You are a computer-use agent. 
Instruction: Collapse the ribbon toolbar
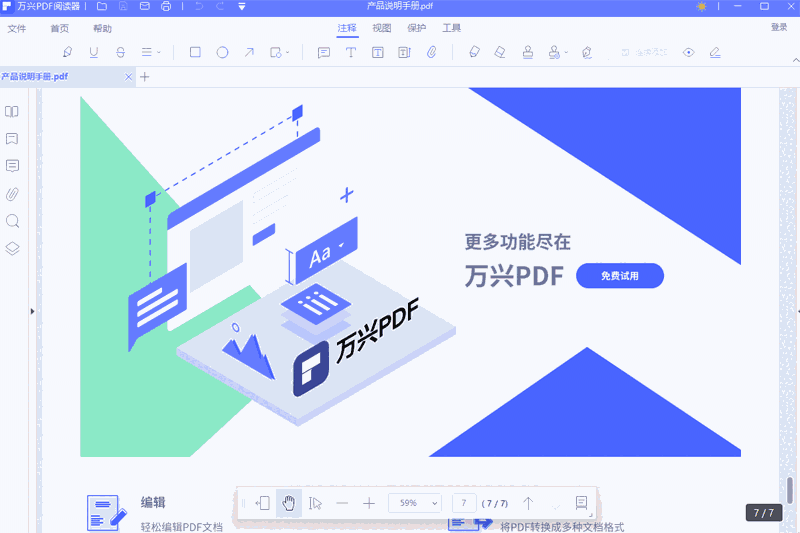point(795,60)
